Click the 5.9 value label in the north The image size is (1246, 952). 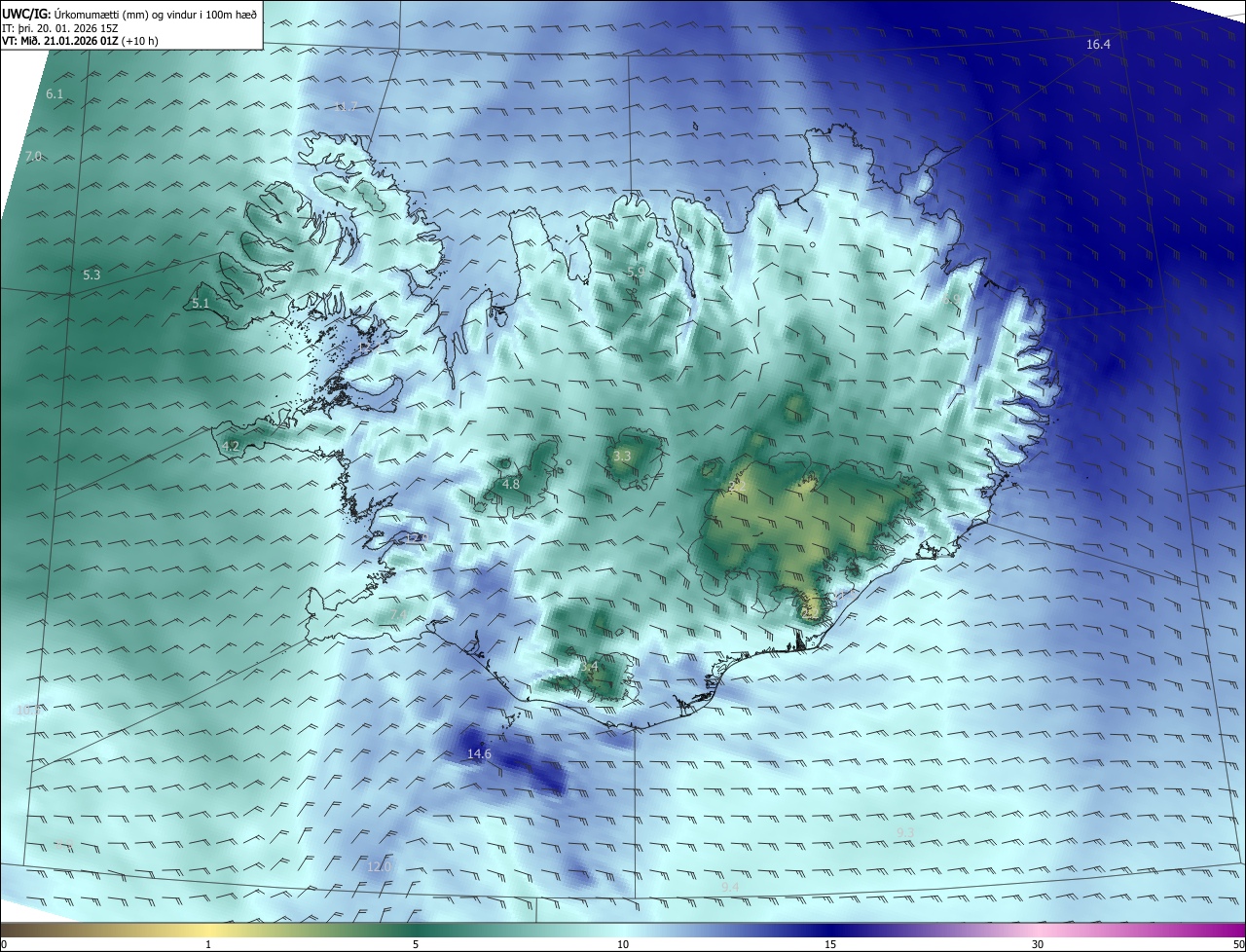(x=636, y=272)
